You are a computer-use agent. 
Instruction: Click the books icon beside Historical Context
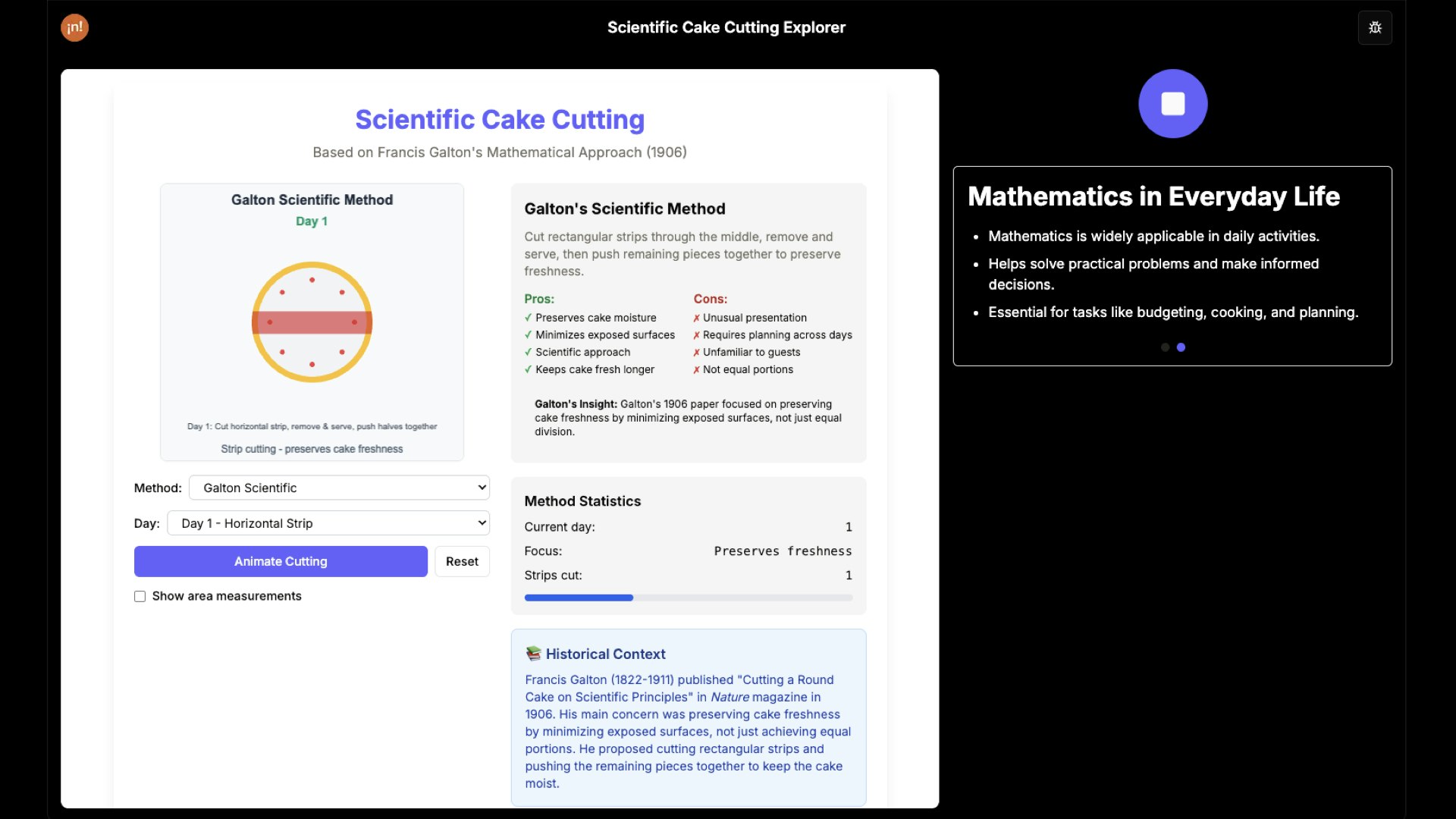click(533, 654)
